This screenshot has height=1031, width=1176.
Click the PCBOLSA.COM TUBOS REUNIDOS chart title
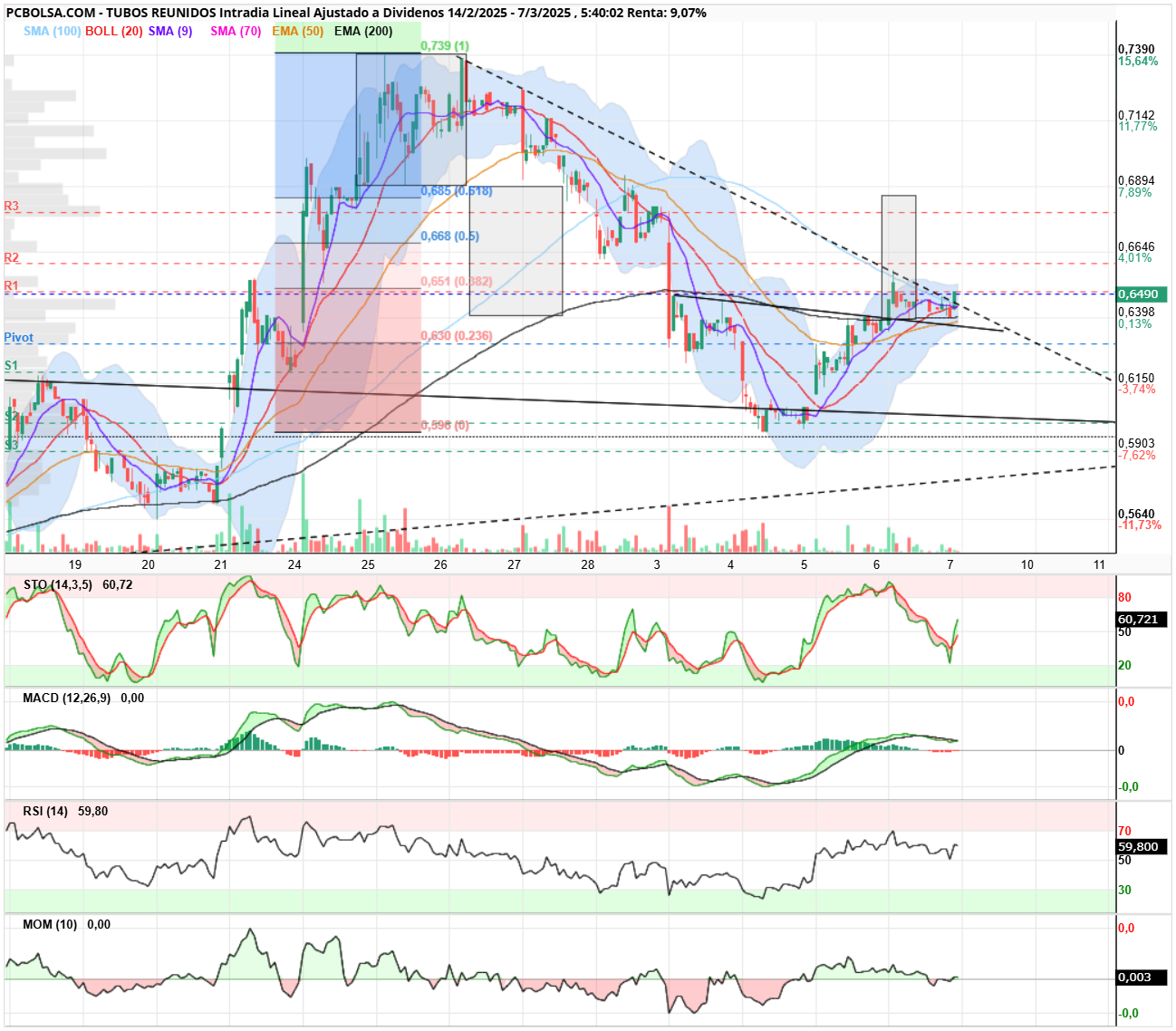pyautogui.click(x=356, y=13)
